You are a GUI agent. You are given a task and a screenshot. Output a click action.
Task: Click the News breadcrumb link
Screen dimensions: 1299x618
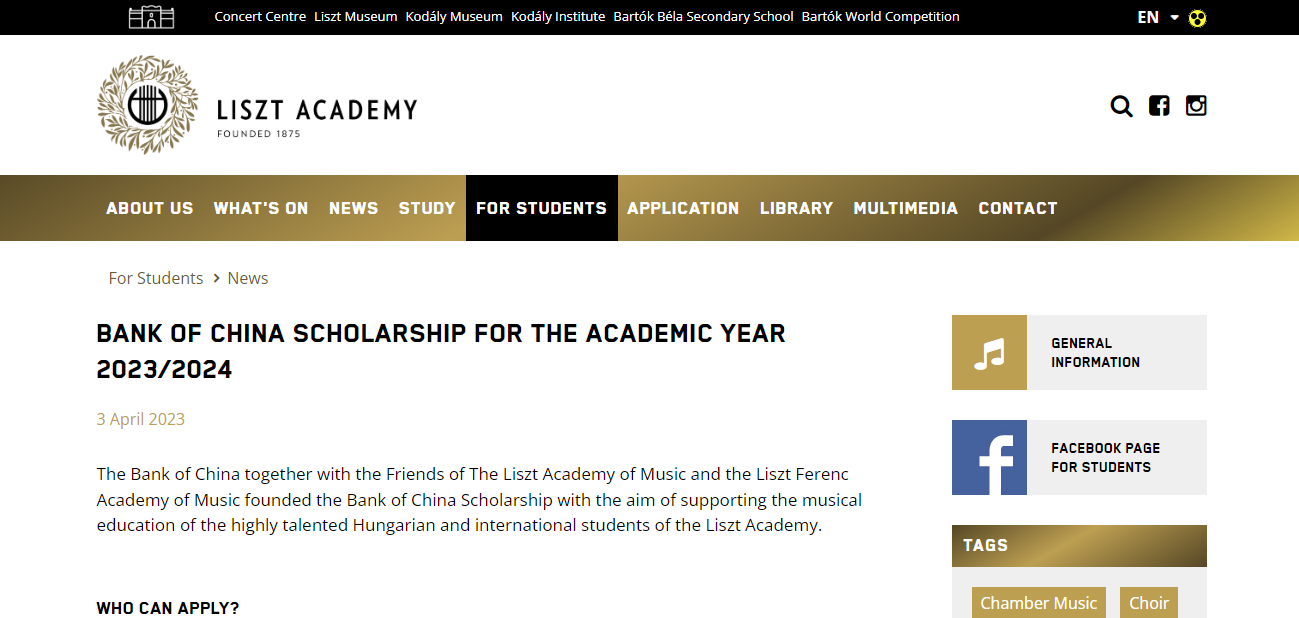coord(248,278)
